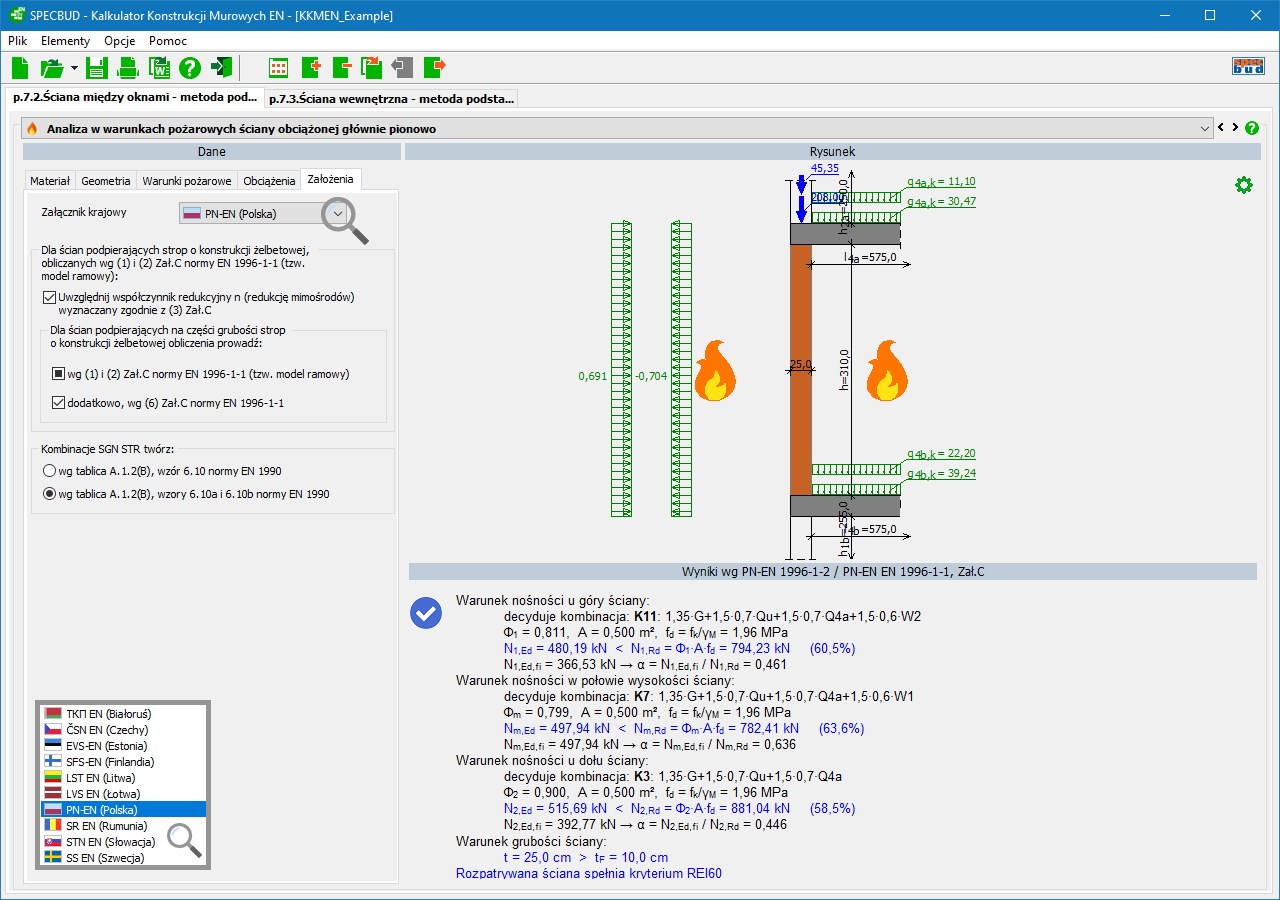Click the printer icon in toolbar
Image resolution: width=1280 pixels, height=900 pixels.
point(127,68)
